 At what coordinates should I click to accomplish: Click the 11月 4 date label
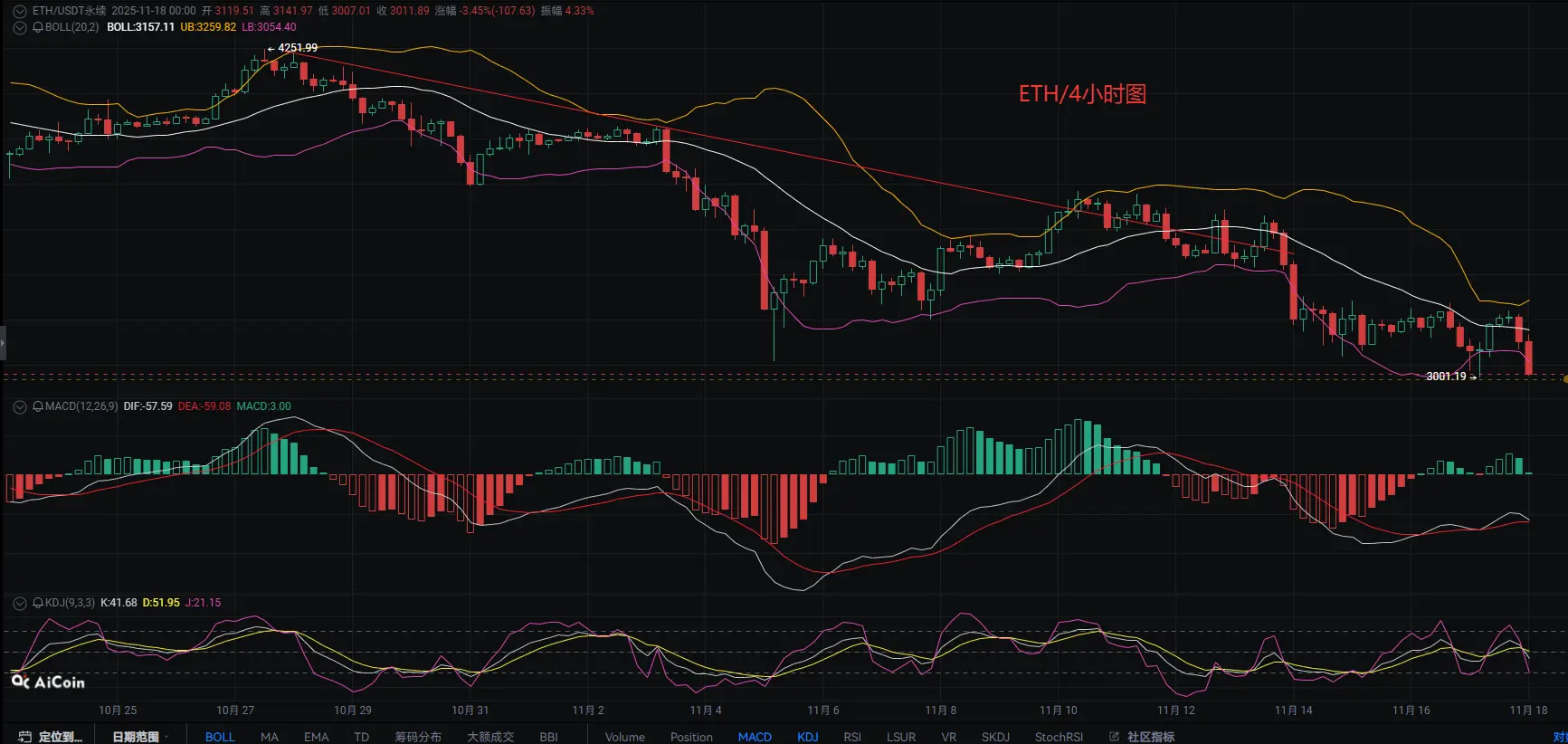point(706,711)
